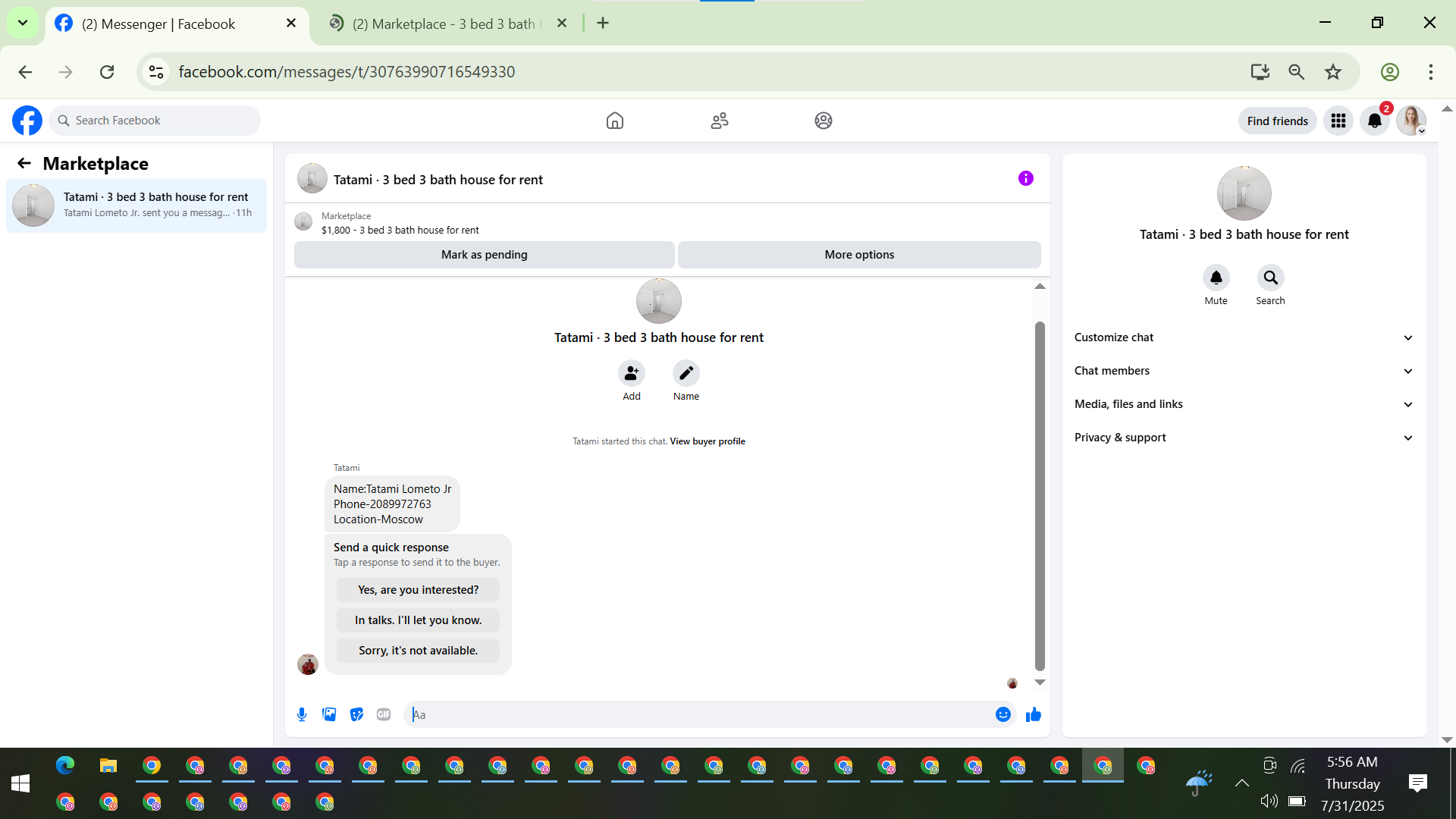This screenshot has height=819, width=1456.
Task: Attach a photo using the image icon
Action: 329,714
